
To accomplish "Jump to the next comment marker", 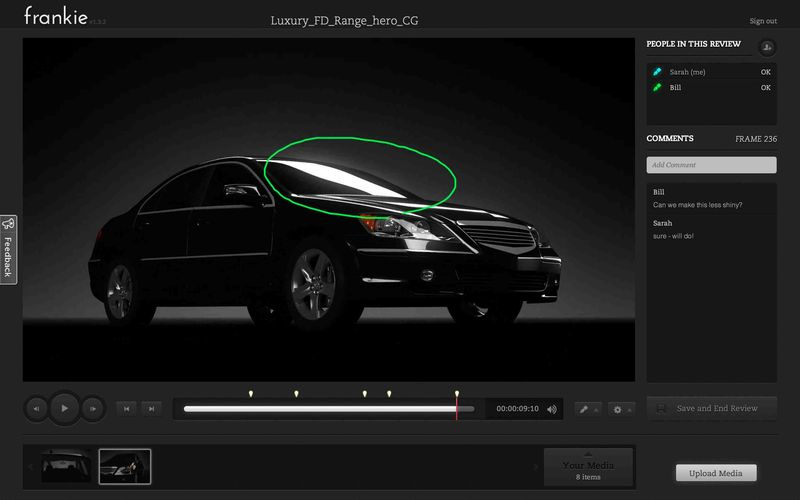I will [x=151, y=408].
